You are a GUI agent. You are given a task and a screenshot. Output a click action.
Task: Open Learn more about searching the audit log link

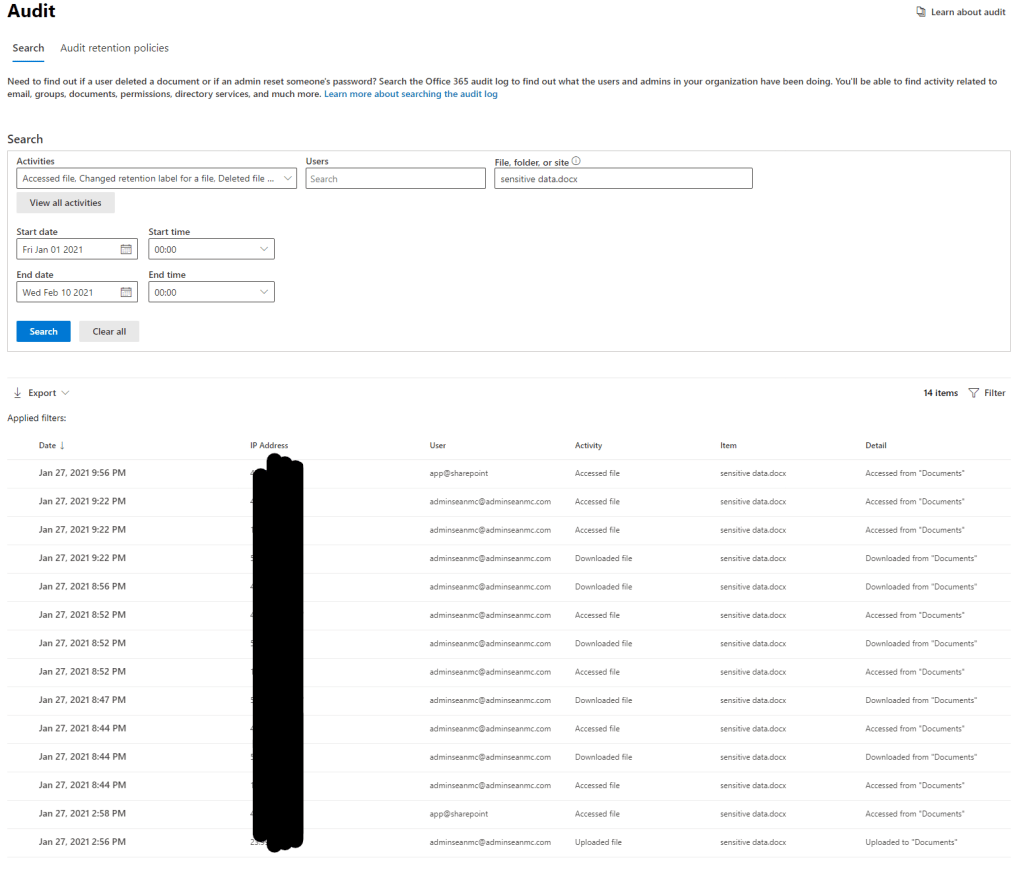pos(410,94)
